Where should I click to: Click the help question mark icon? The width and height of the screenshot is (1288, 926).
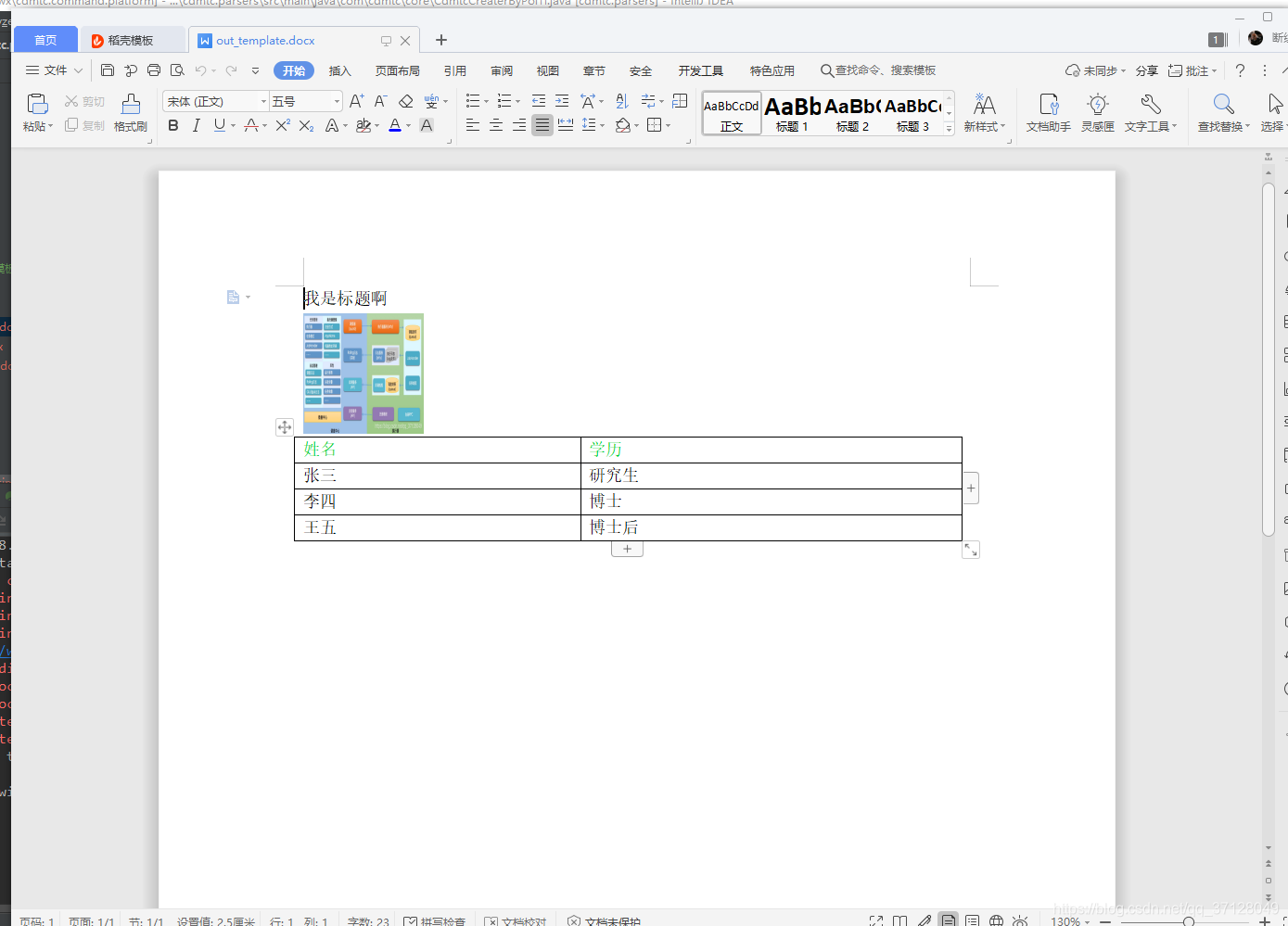coord(1240,70)
